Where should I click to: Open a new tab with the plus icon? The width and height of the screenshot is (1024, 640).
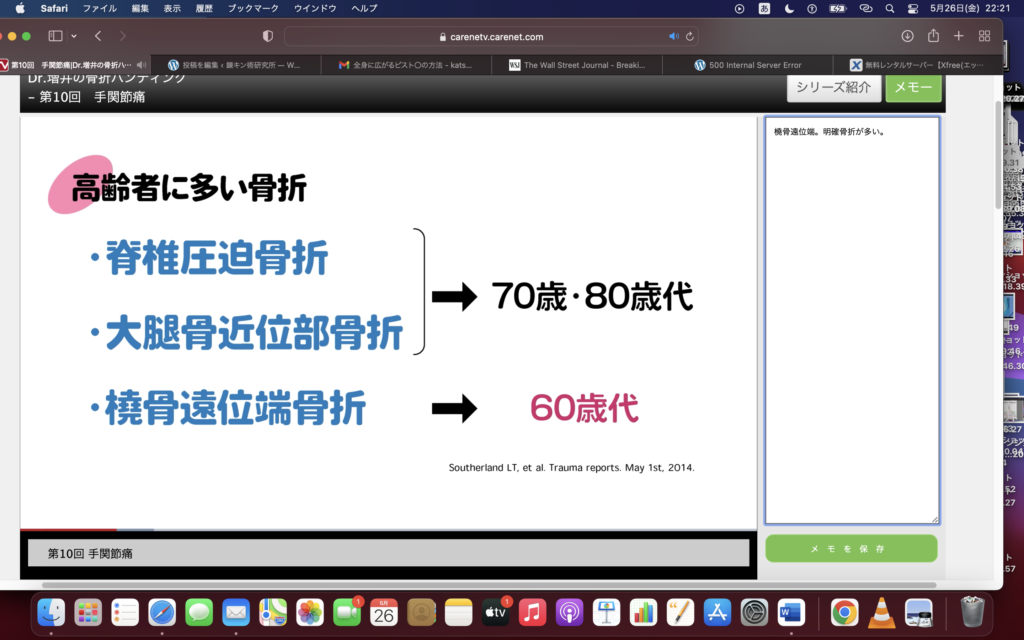tap(958, 35)
